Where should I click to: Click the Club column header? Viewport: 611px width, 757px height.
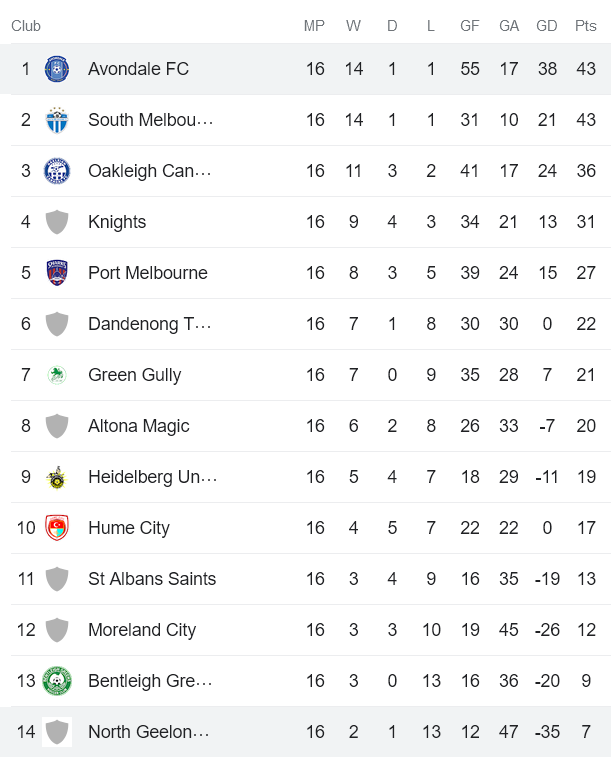26,26
